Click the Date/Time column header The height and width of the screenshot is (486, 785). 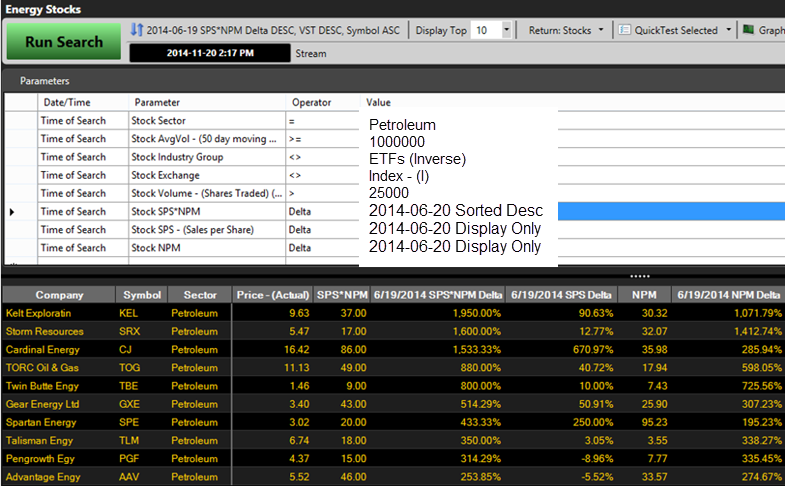[83, 102]
